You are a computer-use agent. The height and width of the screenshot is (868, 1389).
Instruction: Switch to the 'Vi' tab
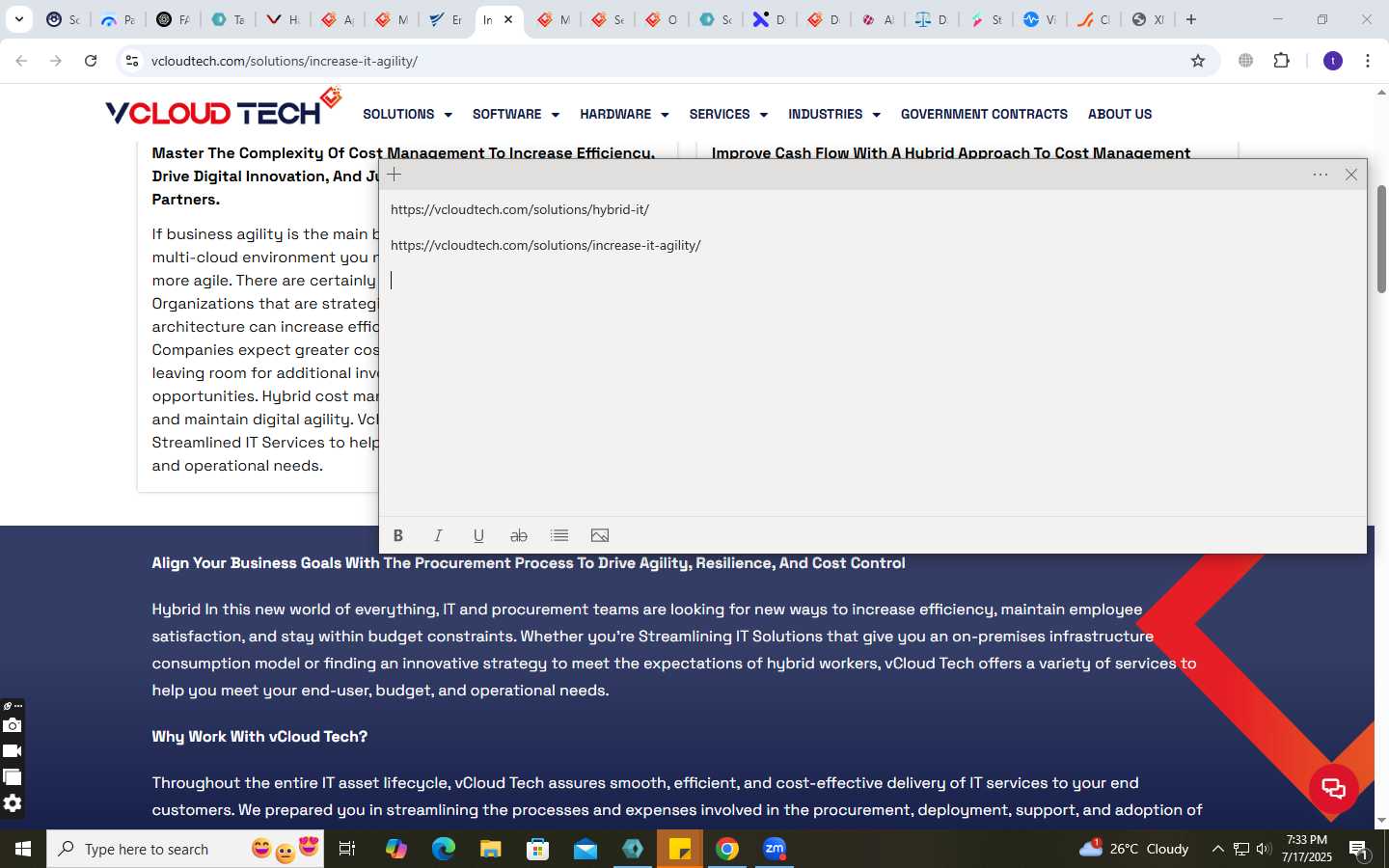(x=1040, y=19)
